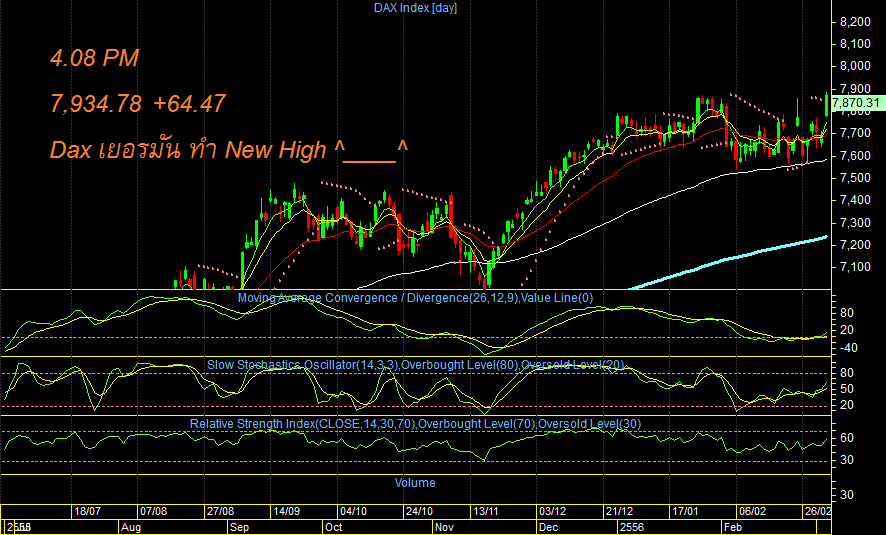This screenshot has width=886, height=535.
Task: Click the 7,600 price axis label
Action: (855, 156)
